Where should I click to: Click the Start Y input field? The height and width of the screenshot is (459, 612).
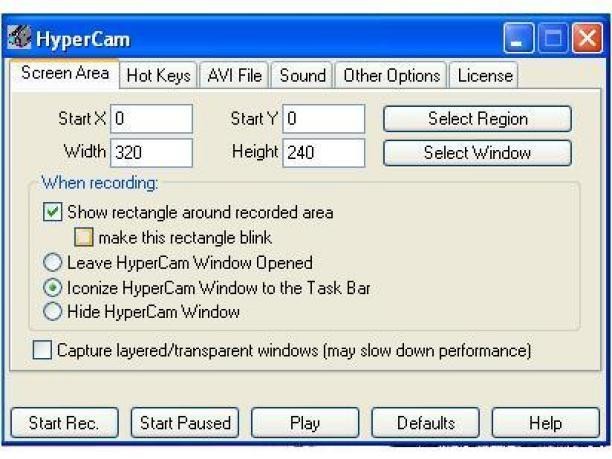tap(324, 119)
